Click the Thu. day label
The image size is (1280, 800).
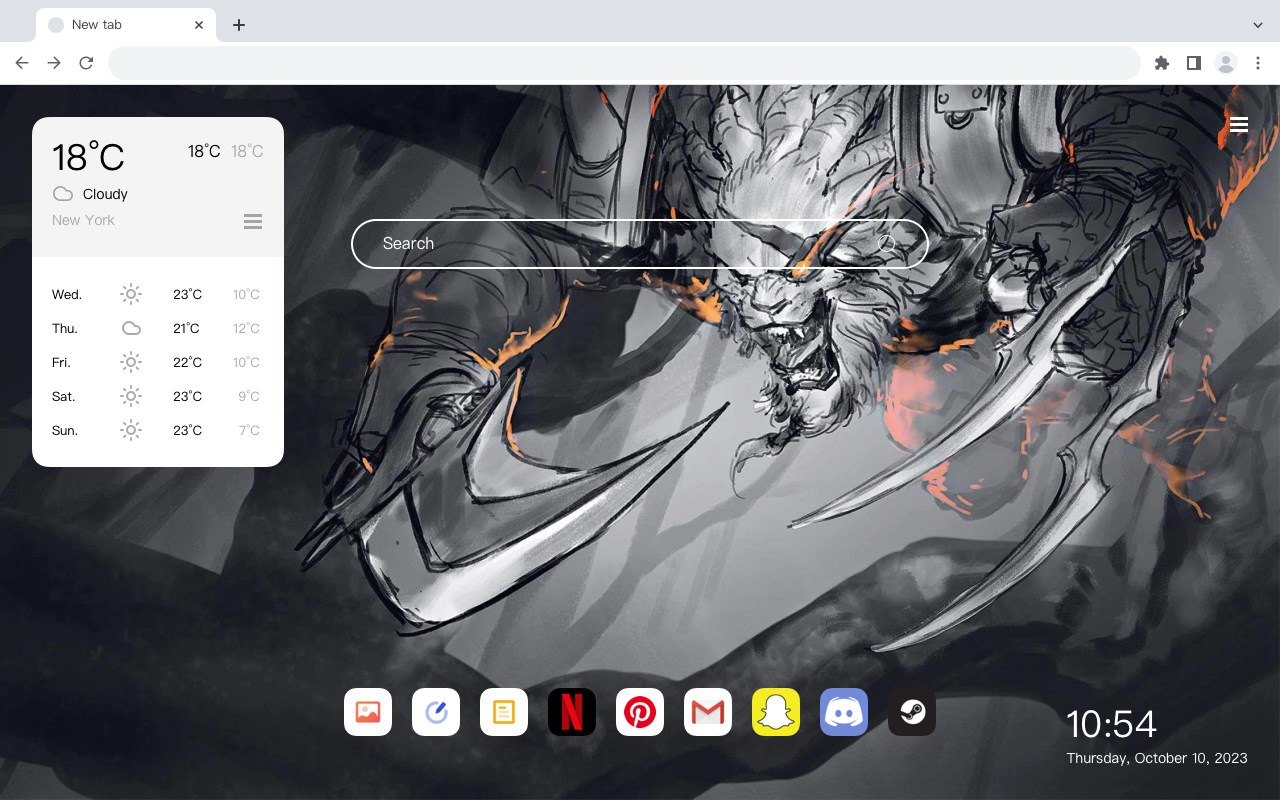tap(65, 328)
